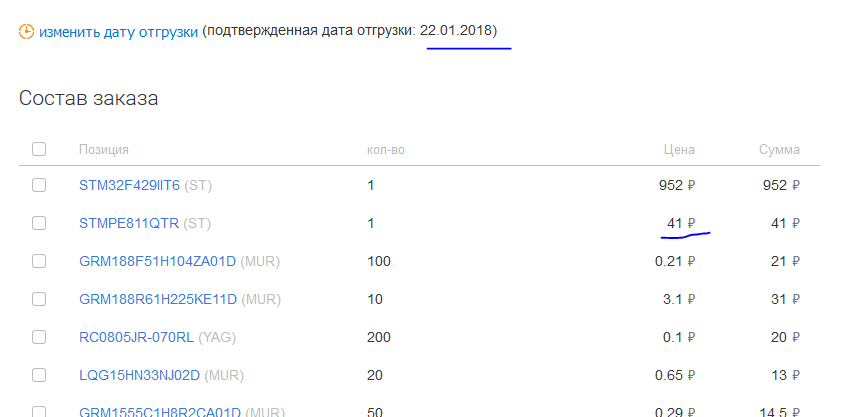Follow the GRM188F51H104ZA01D part link
The width and height of the screenshot is (855, 417).
[158, 262]
